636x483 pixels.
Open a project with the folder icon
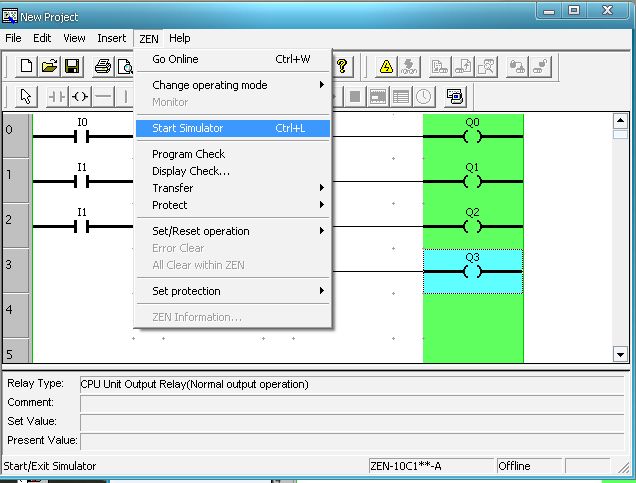pyautogui.click(x=49, y=66)
